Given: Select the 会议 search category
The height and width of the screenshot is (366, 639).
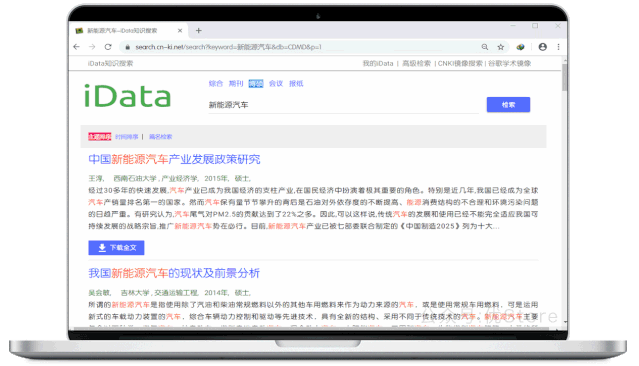Looking at the screenshot, I should point(276,84).
